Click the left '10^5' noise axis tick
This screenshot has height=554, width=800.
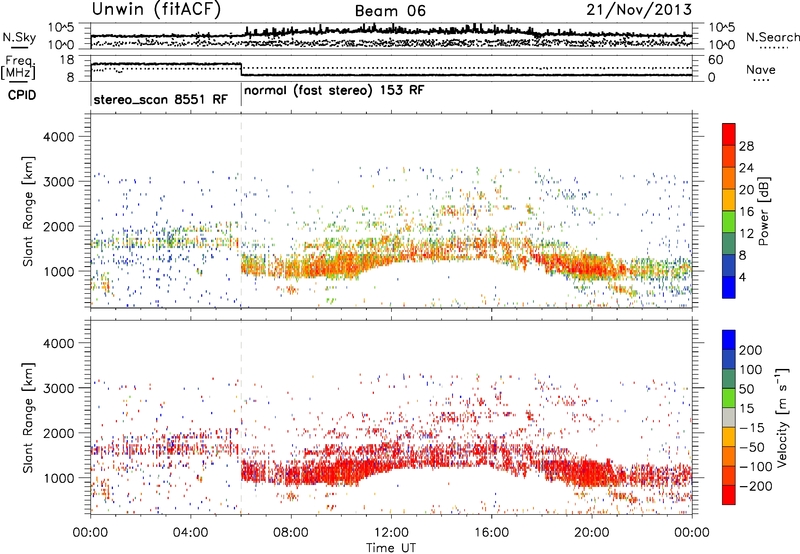61,27
